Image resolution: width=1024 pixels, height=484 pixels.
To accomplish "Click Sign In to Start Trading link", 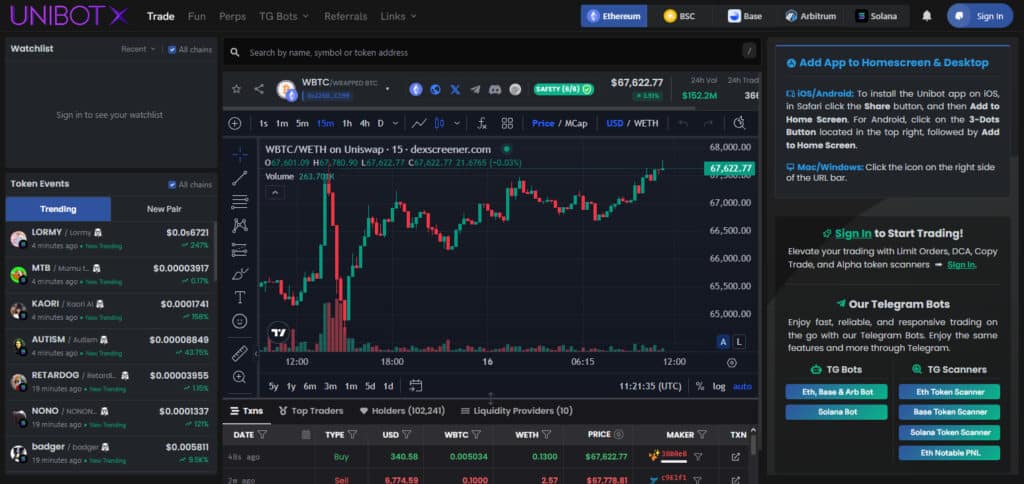I will (853, 233).
